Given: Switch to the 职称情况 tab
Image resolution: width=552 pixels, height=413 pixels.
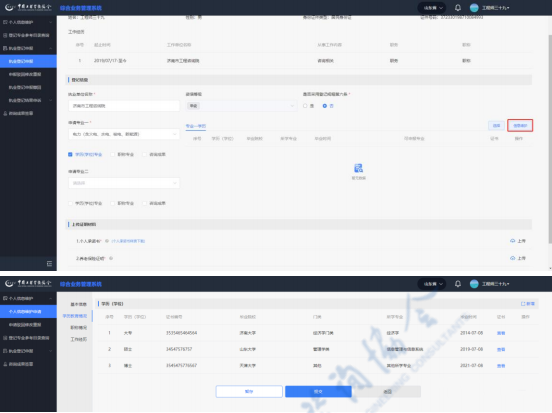Looking at the screenshot, I should point(78,327).
